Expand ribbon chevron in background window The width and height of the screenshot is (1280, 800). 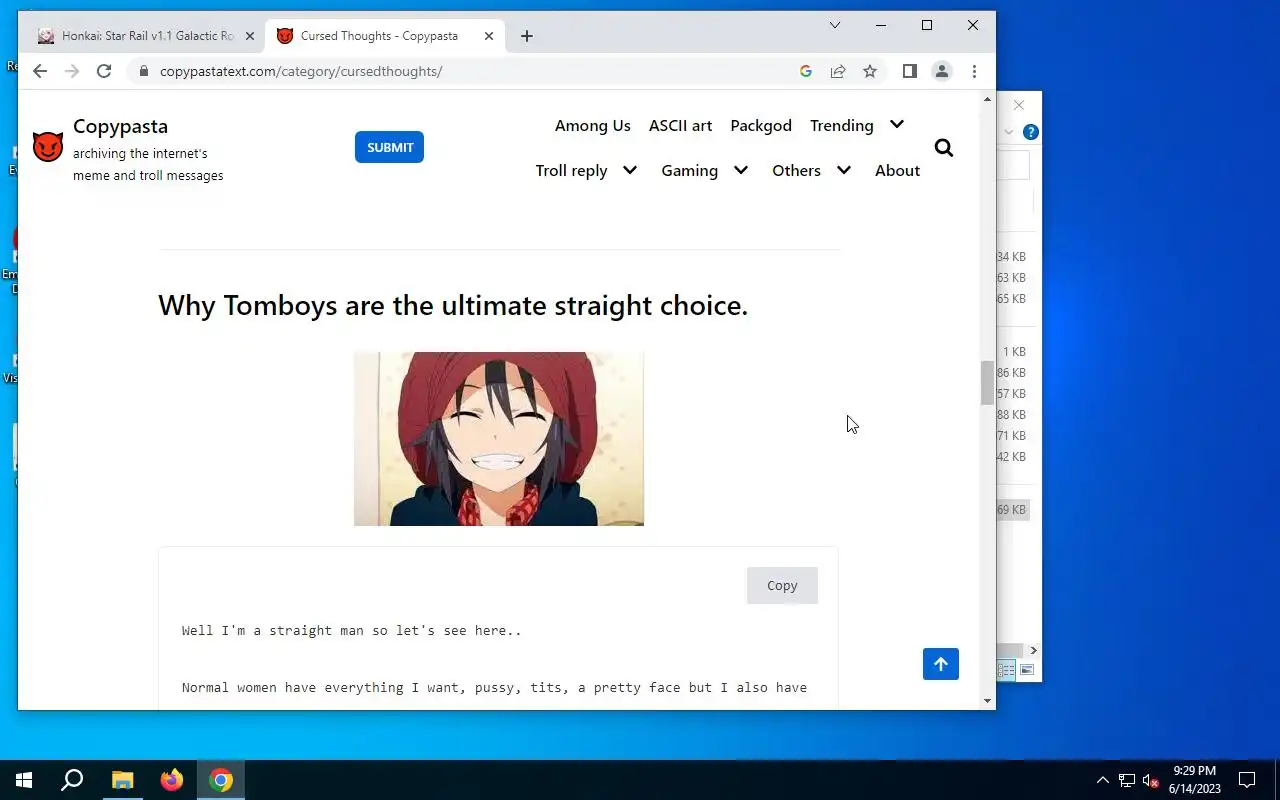[1009, 132]
